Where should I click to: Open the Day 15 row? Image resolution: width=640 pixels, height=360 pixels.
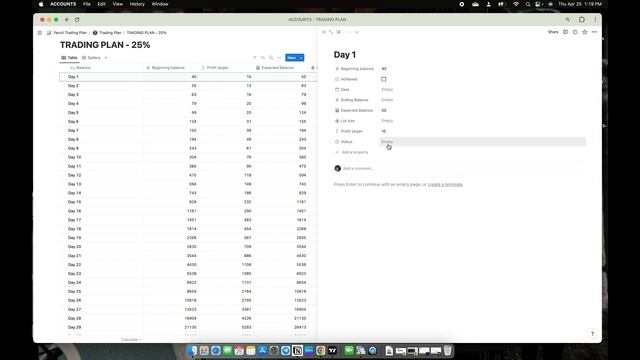pos(188,202)
